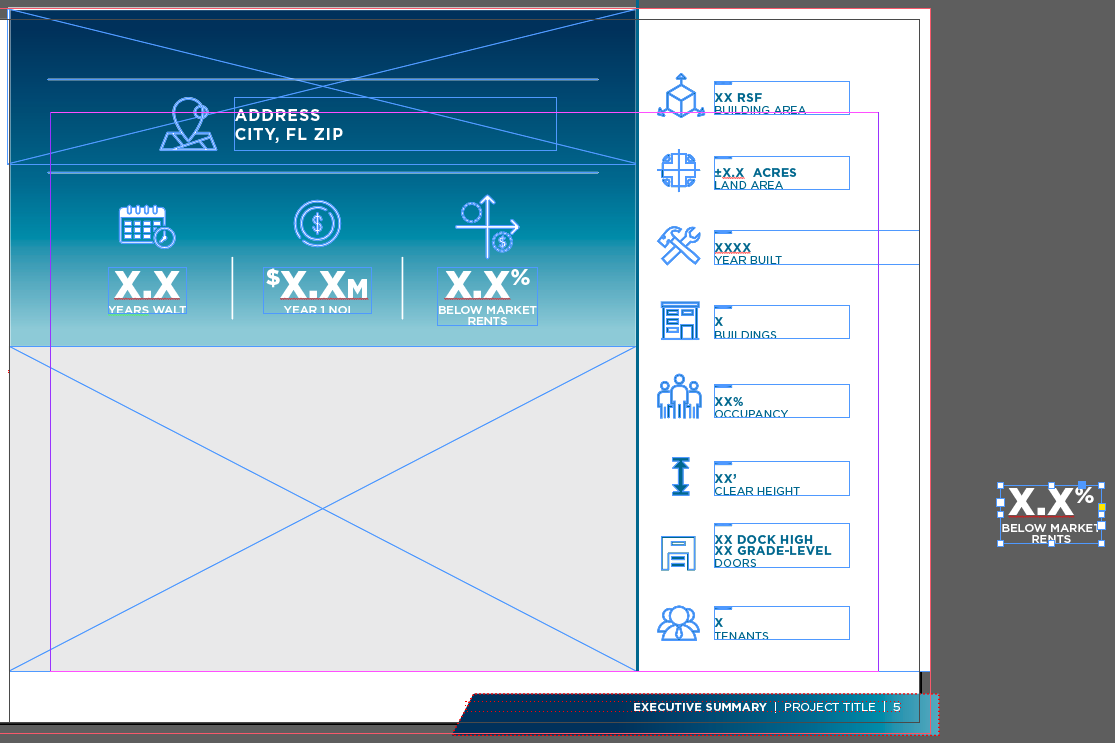
Task: Click the Executive Summary footer text
Action: coord(700,707)
